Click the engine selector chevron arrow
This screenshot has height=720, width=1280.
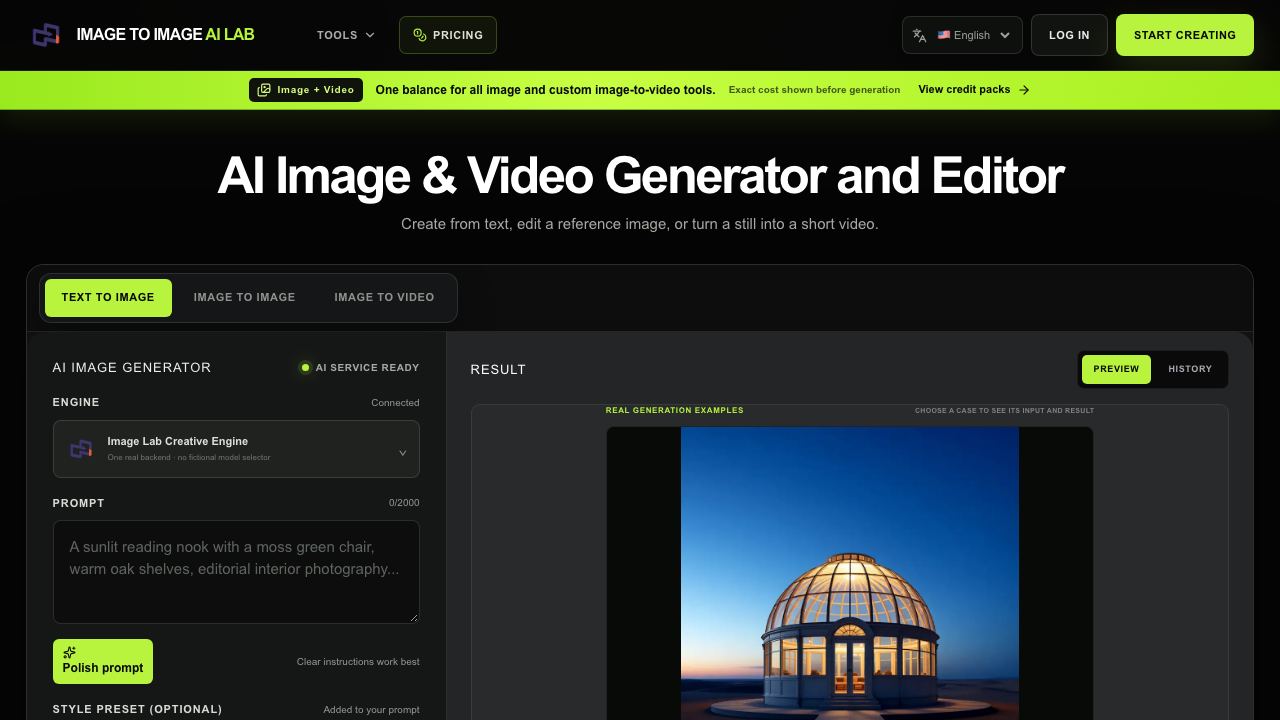pos(402,452)
